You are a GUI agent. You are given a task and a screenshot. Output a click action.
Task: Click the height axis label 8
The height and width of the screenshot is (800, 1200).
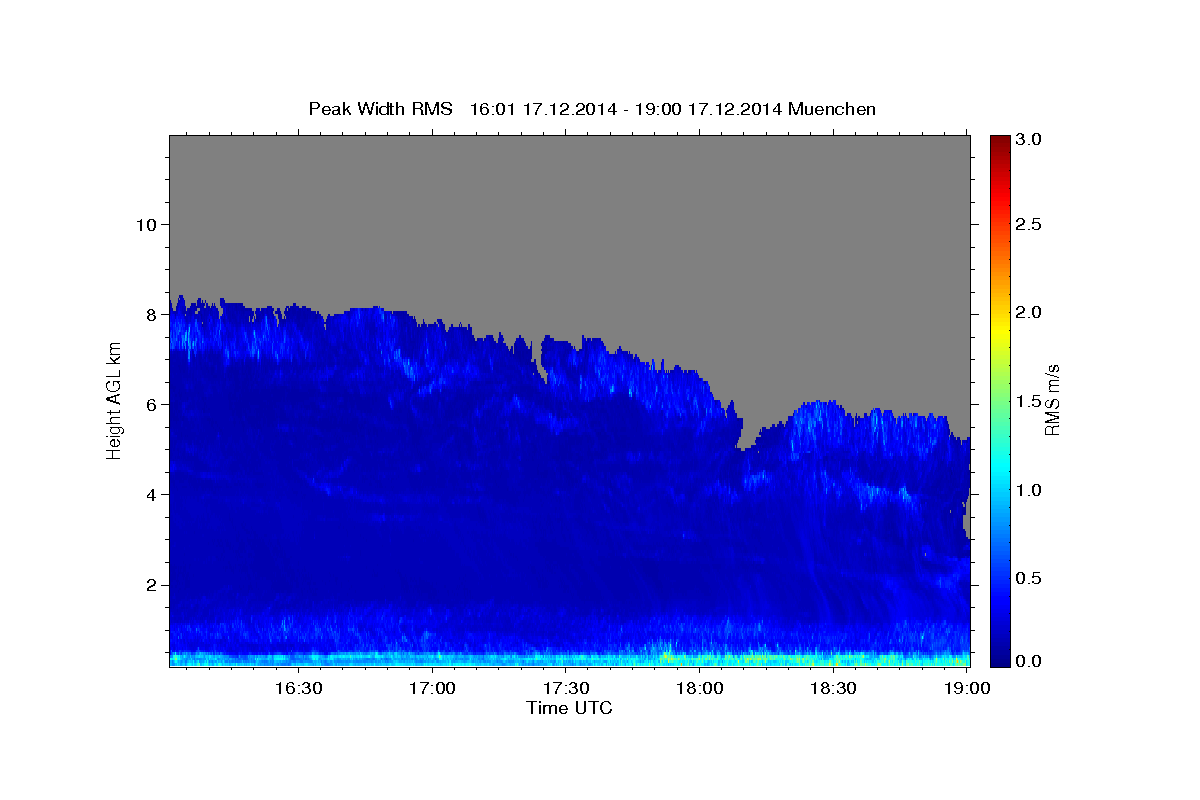pos(150,314)
